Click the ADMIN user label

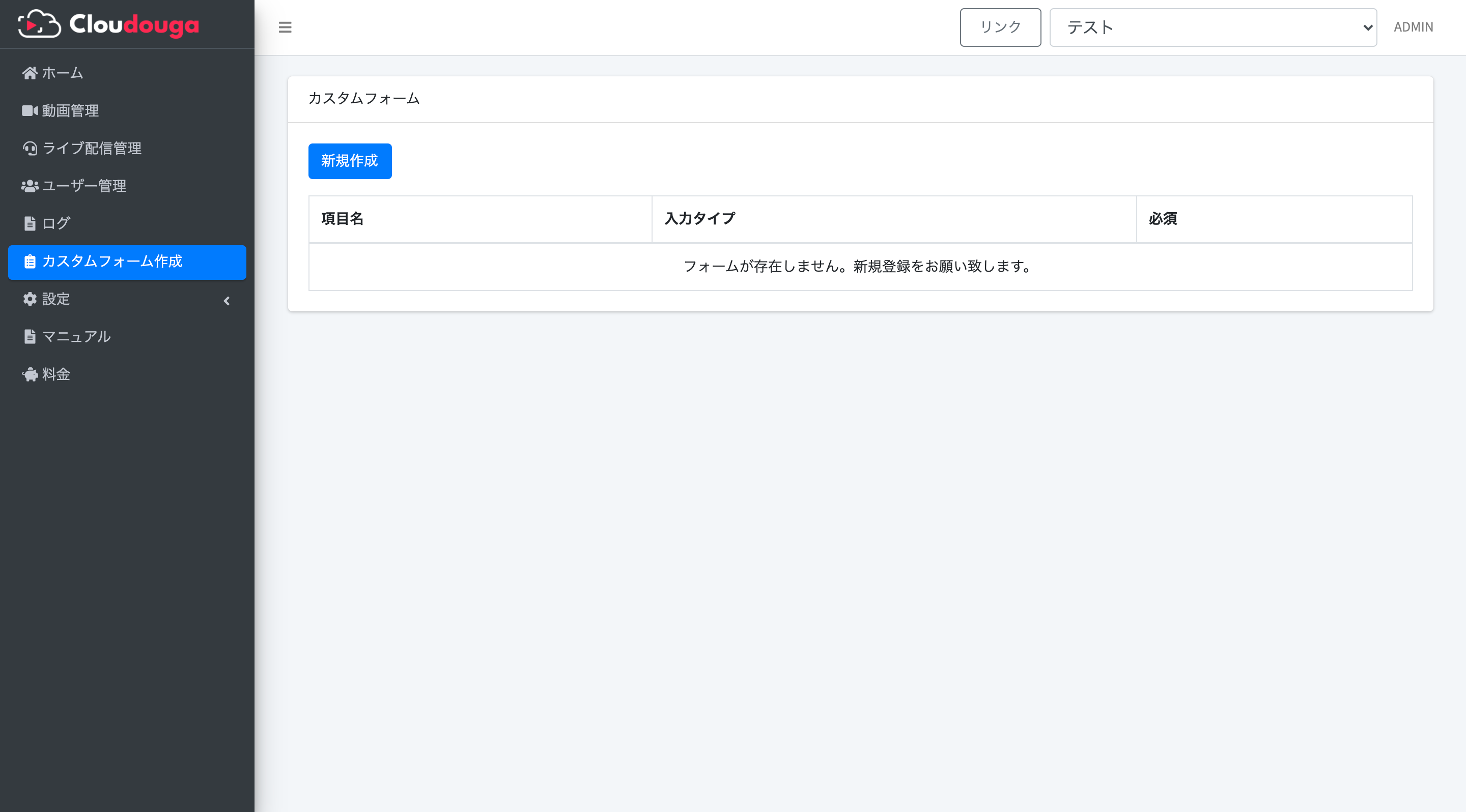click(x=1413, y=27)
